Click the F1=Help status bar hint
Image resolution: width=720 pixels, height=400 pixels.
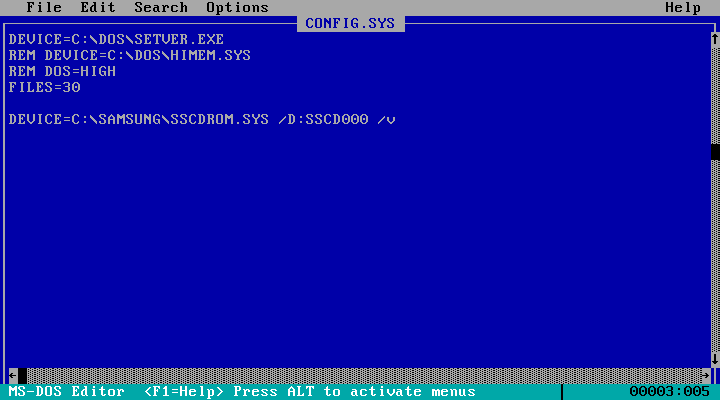point(184,392)
